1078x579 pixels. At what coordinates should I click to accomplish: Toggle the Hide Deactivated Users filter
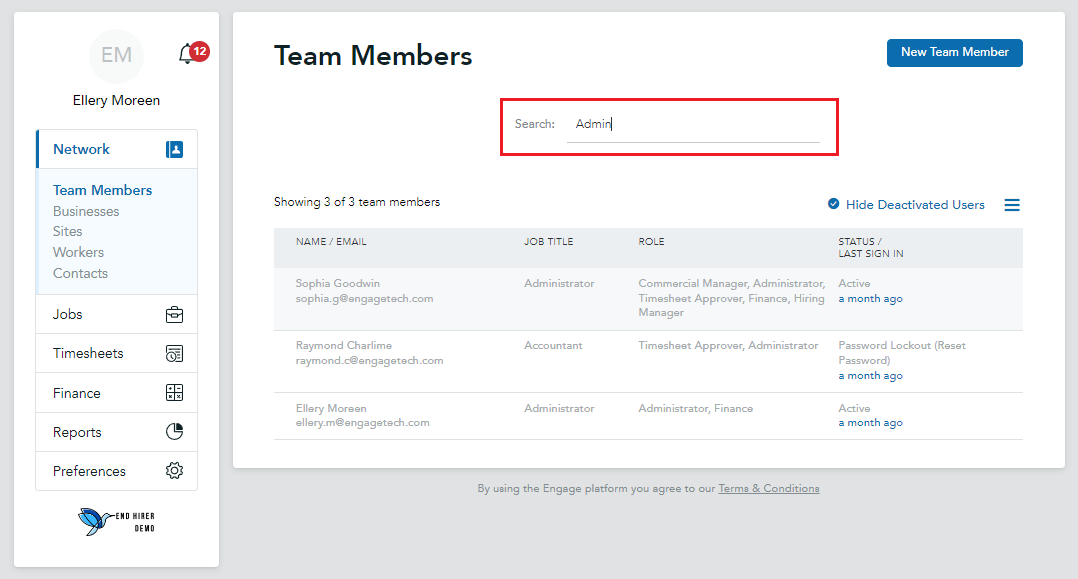[905, 204]
